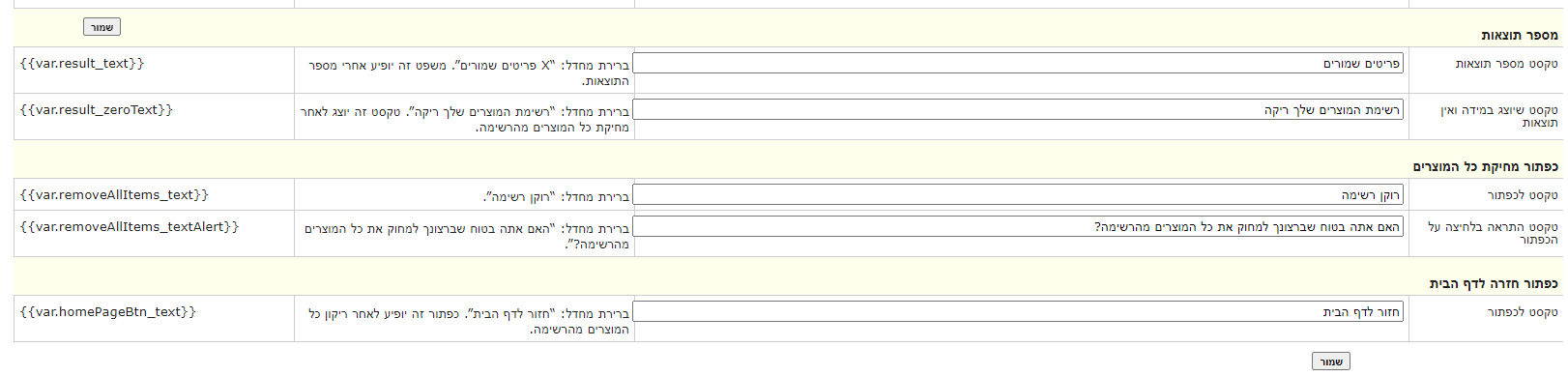
Task: Click the טקסט שיוצג במידה ואין תוצאות label
Action: click(1498, 116)
